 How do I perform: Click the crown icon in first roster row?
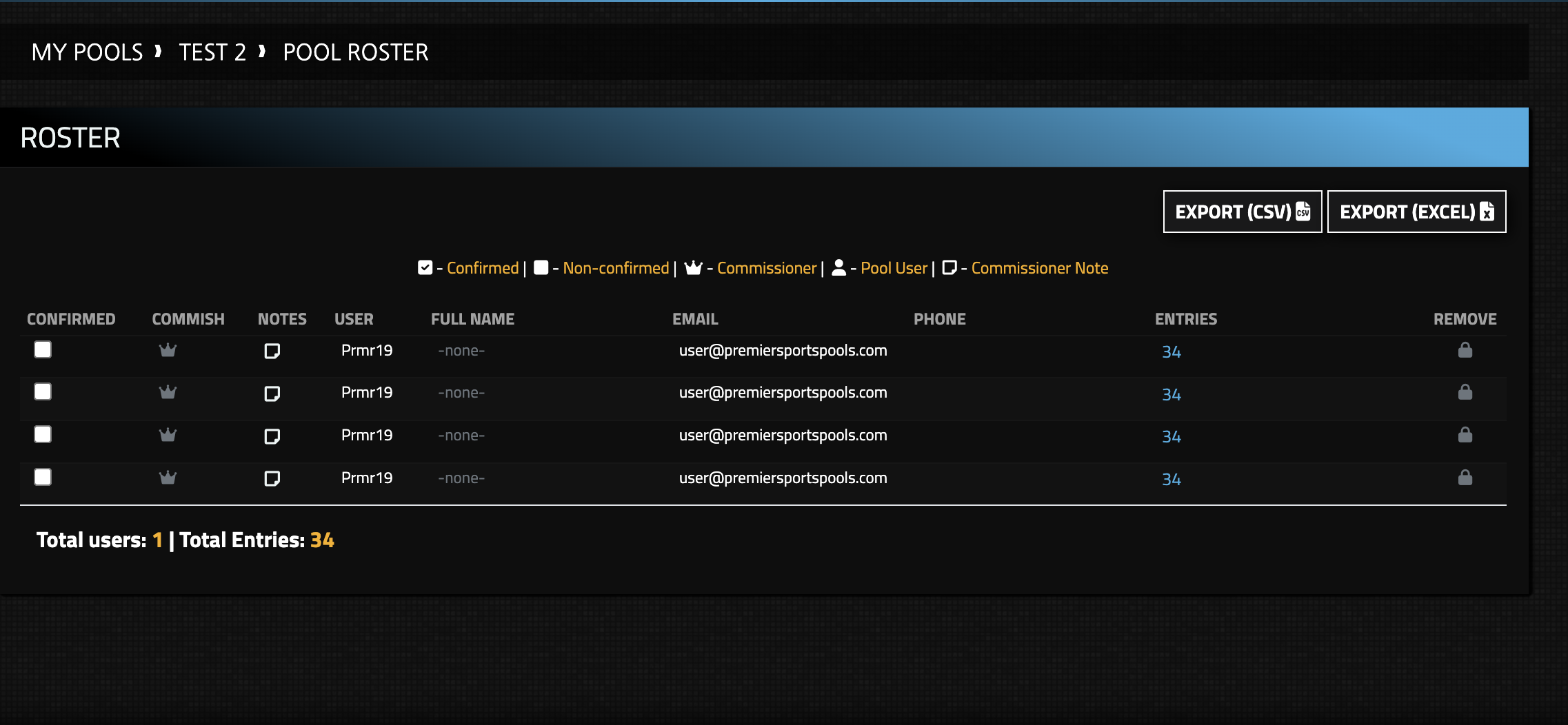point(168,350)
